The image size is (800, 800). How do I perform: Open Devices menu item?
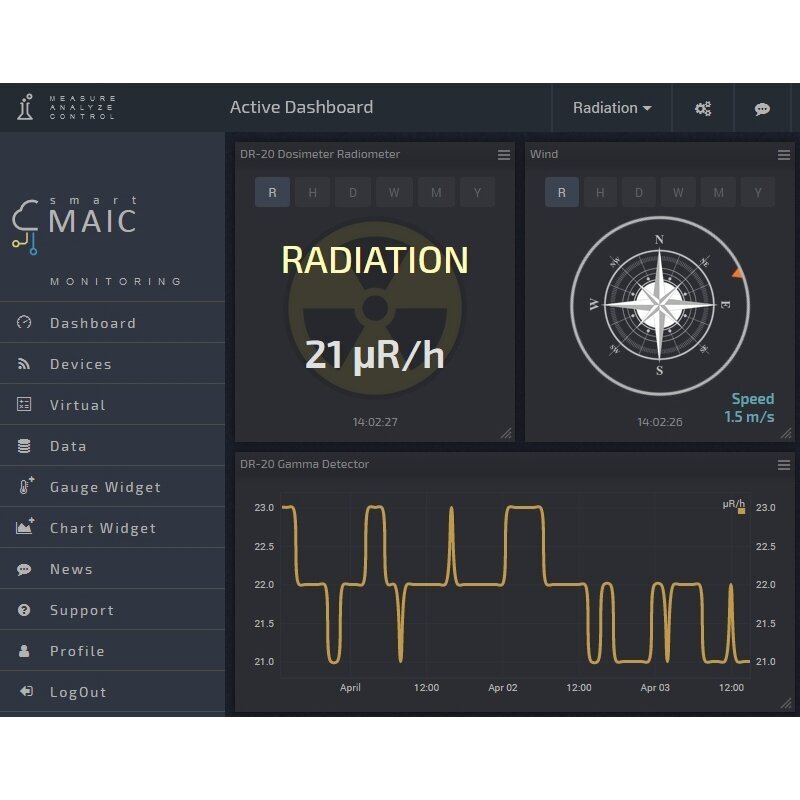click(112, 364)
